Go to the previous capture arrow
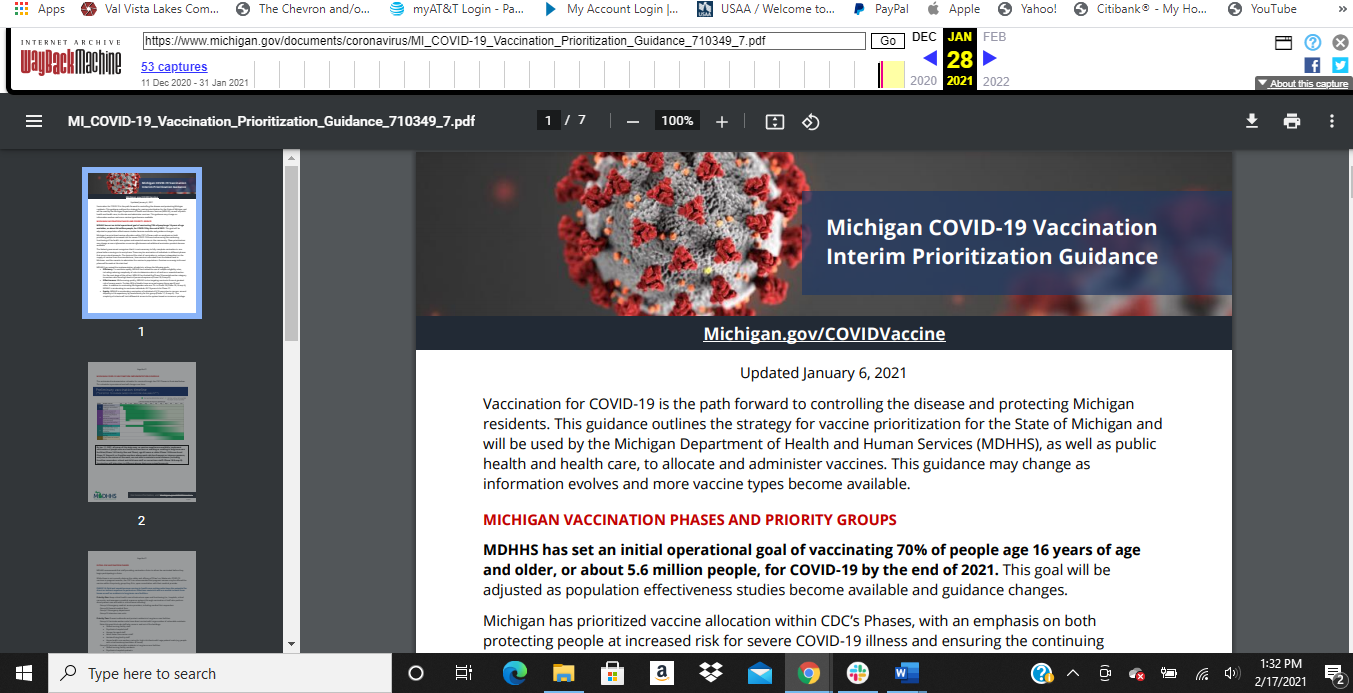Viewport: 1353px width, 693px height. point(929,58)
